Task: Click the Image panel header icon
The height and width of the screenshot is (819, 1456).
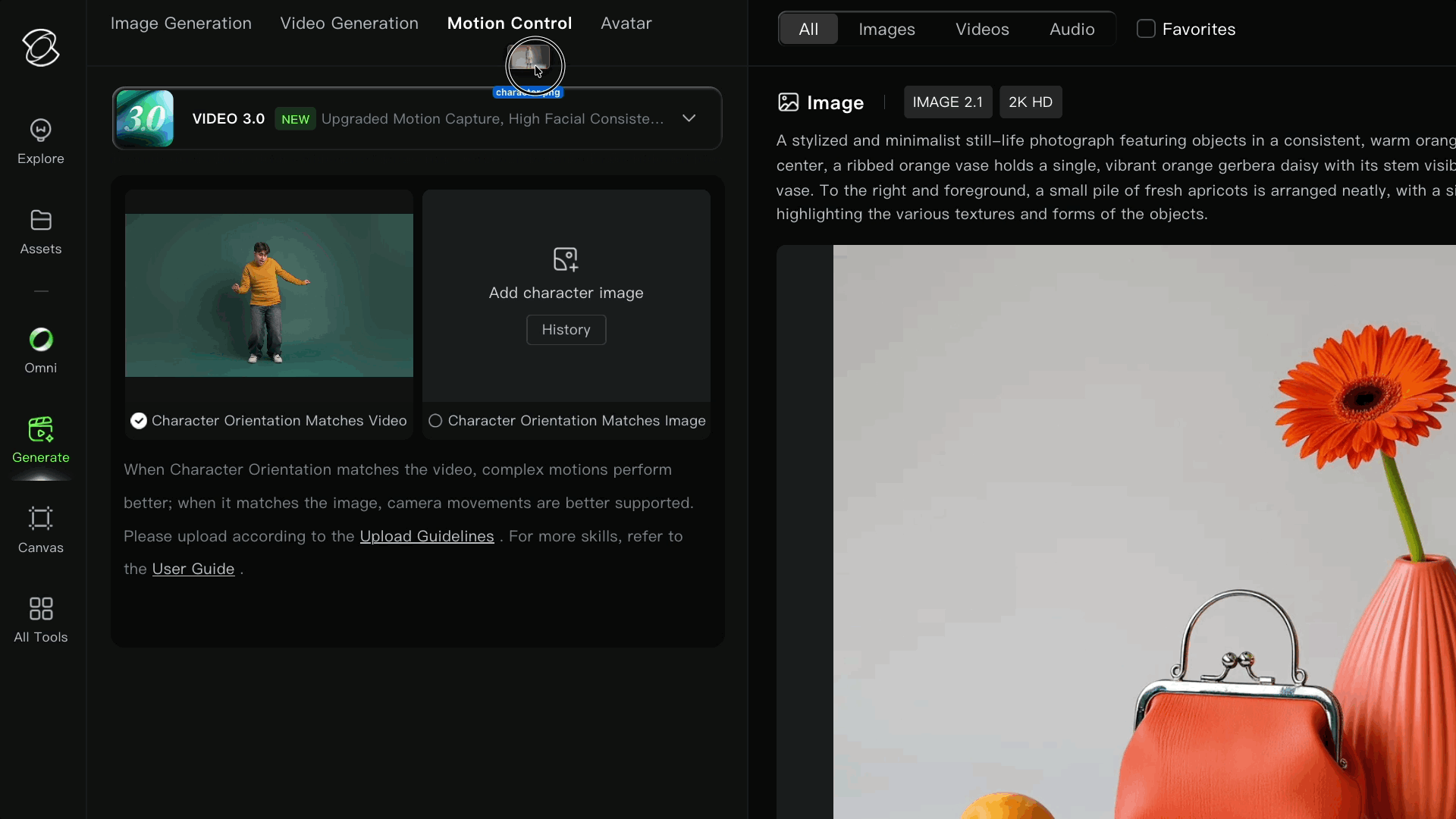Action: pyautogui.click(x=789, y=102)
